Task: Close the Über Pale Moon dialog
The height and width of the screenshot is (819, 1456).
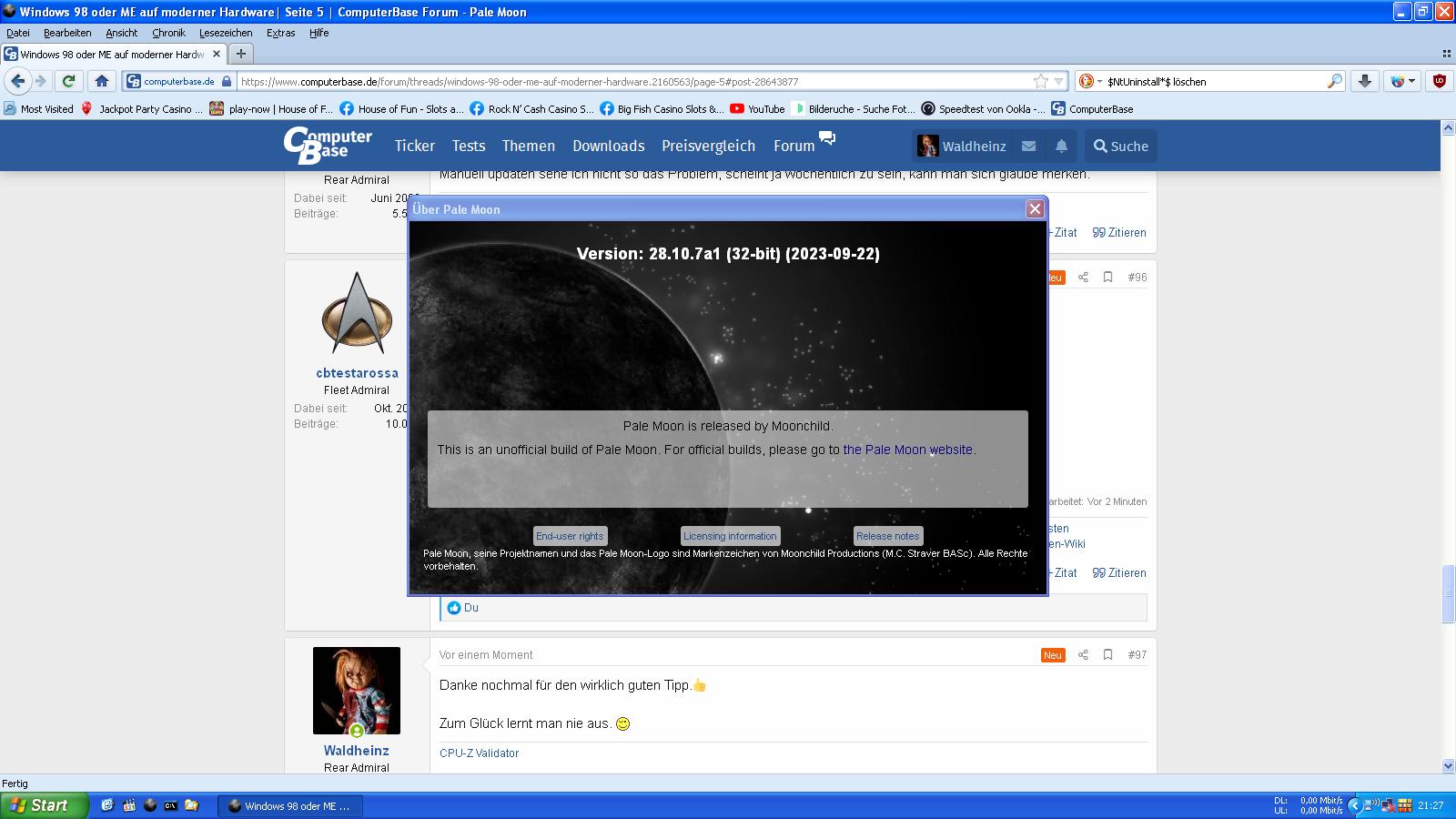Action: 1035,209
